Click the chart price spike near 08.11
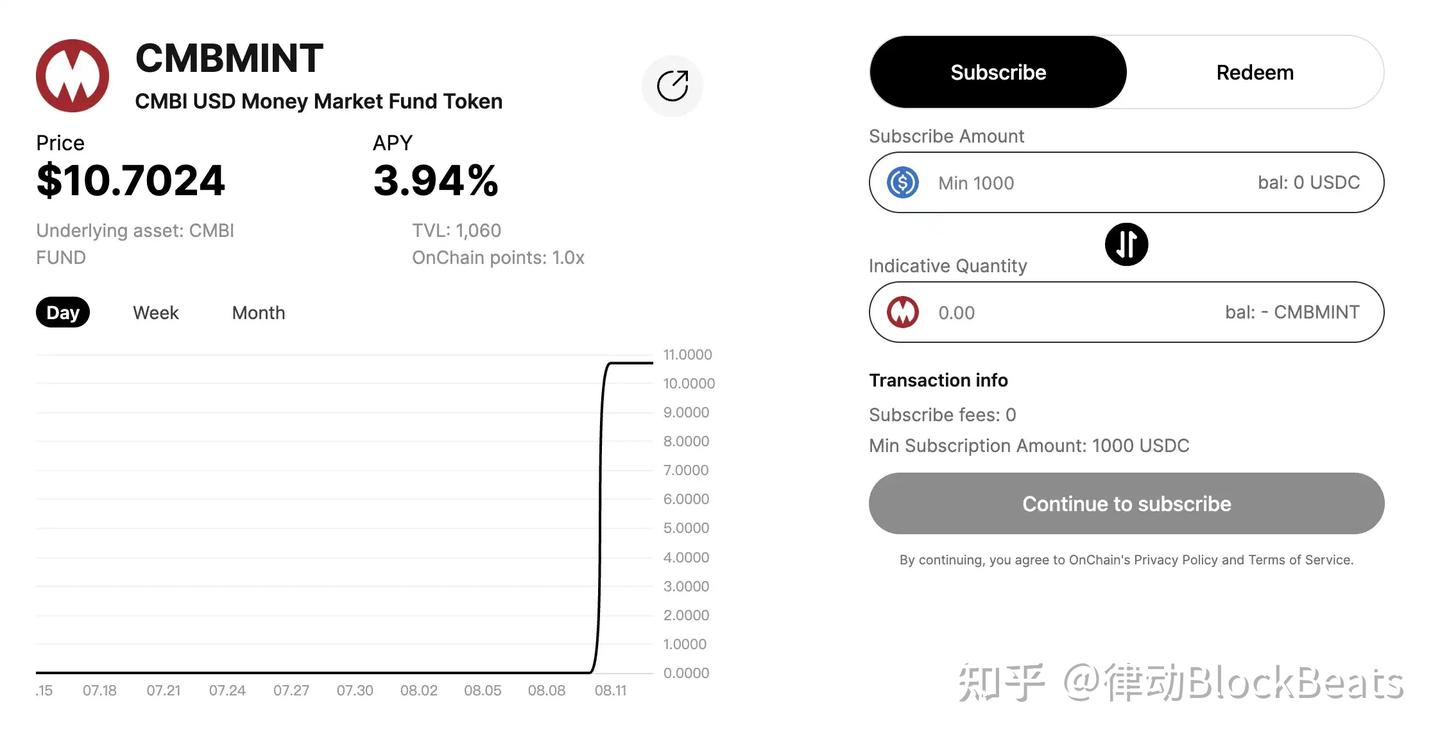1440x741 pixels. tap(600, 500)
